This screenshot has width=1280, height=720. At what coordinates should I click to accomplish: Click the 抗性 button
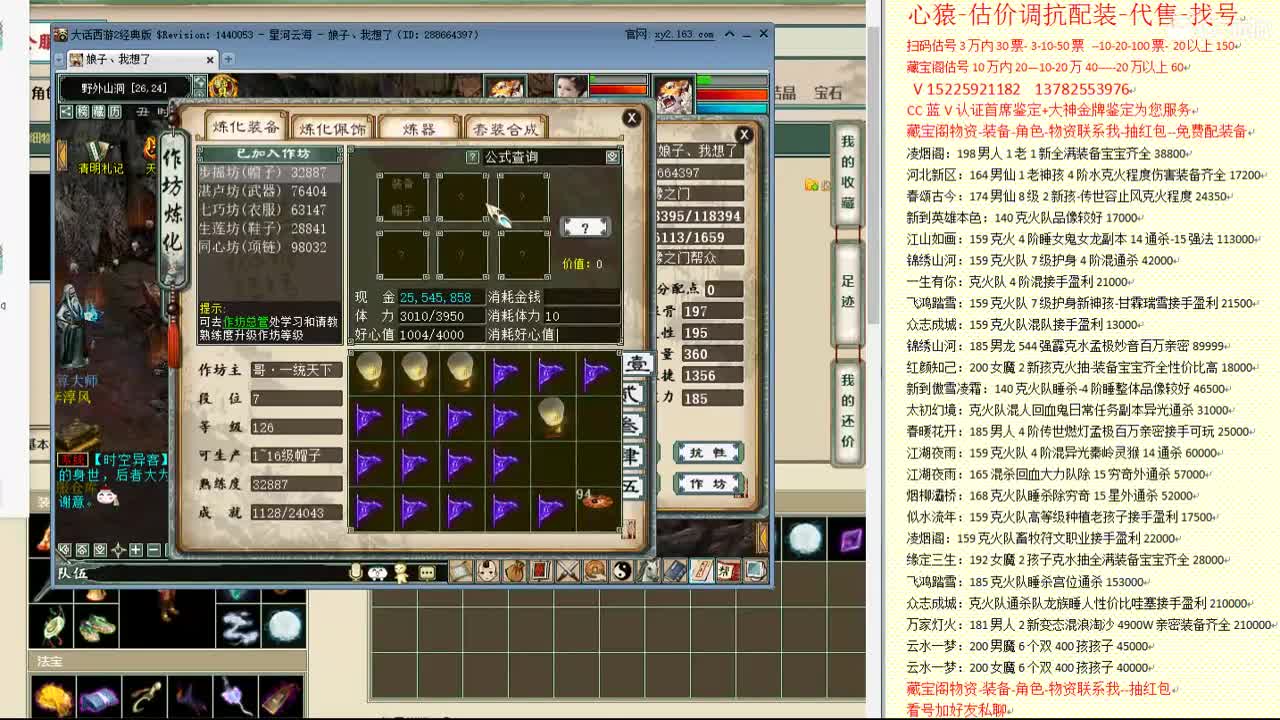pos(707,453)
